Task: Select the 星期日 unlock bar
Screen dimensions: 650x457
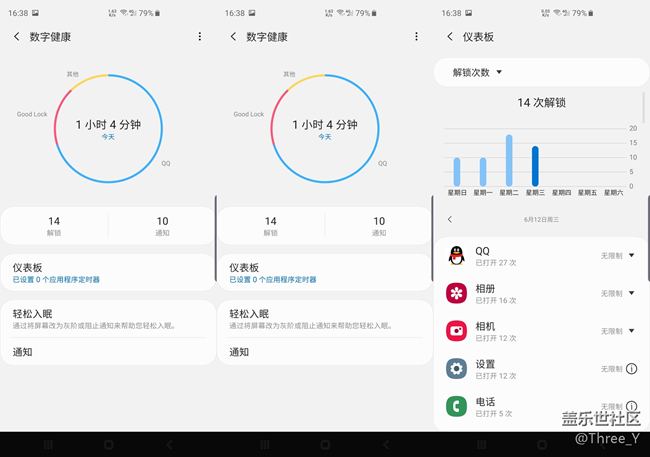Action: coord(457,172)
